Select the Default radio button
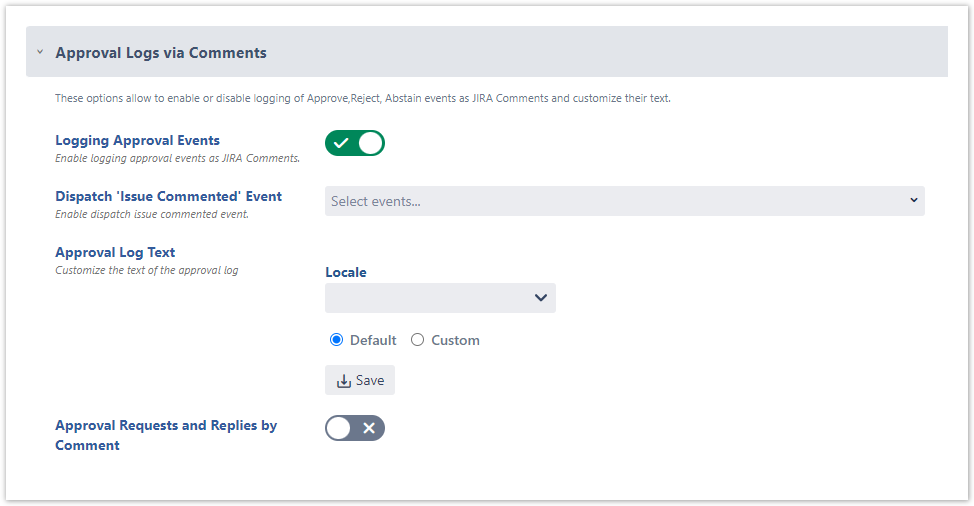974x506 pixels. pos(337,340)
